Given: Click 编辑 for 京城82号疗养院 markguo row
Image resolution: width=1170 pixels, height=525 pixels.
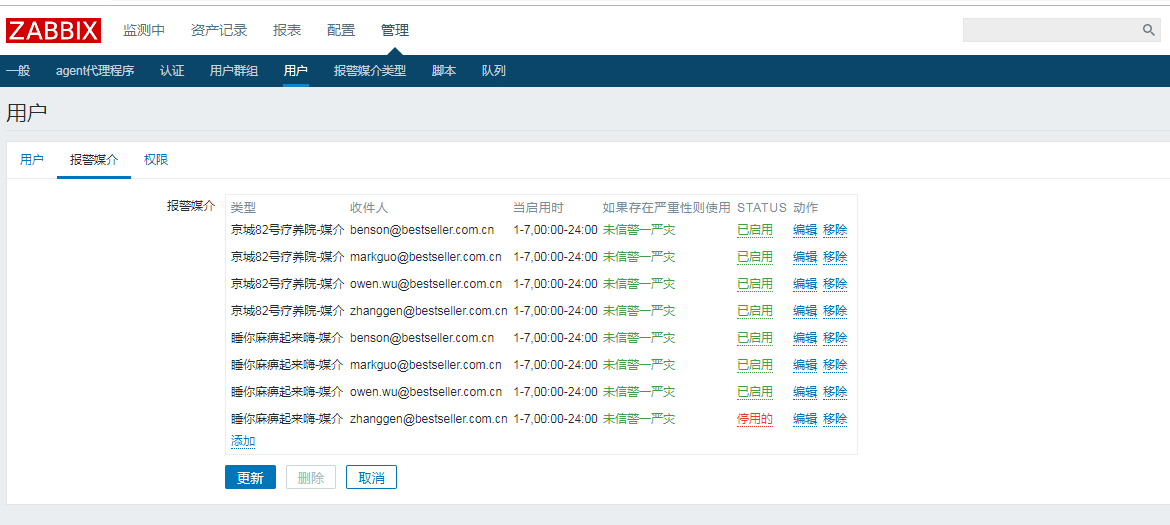Looking at the screenshot, I should pyautogui.click(x=805, y=257).
